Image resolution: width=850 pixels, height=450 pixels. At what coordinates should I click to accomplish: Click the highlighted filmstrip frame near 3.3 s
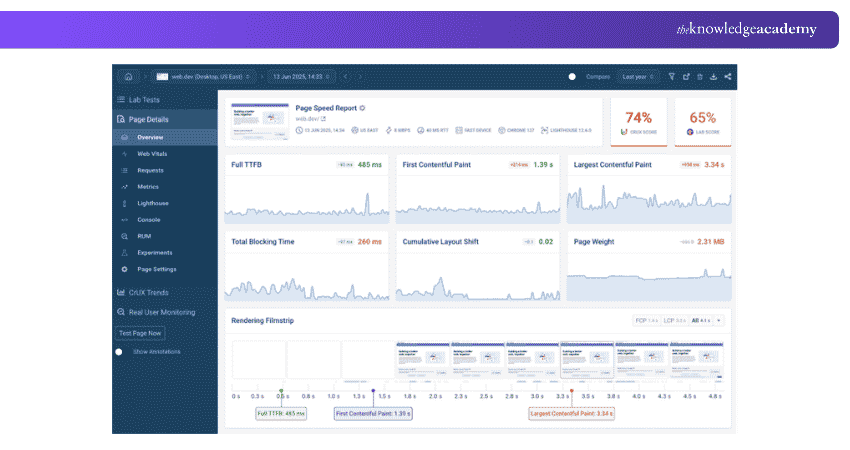(x=587, y=359)
